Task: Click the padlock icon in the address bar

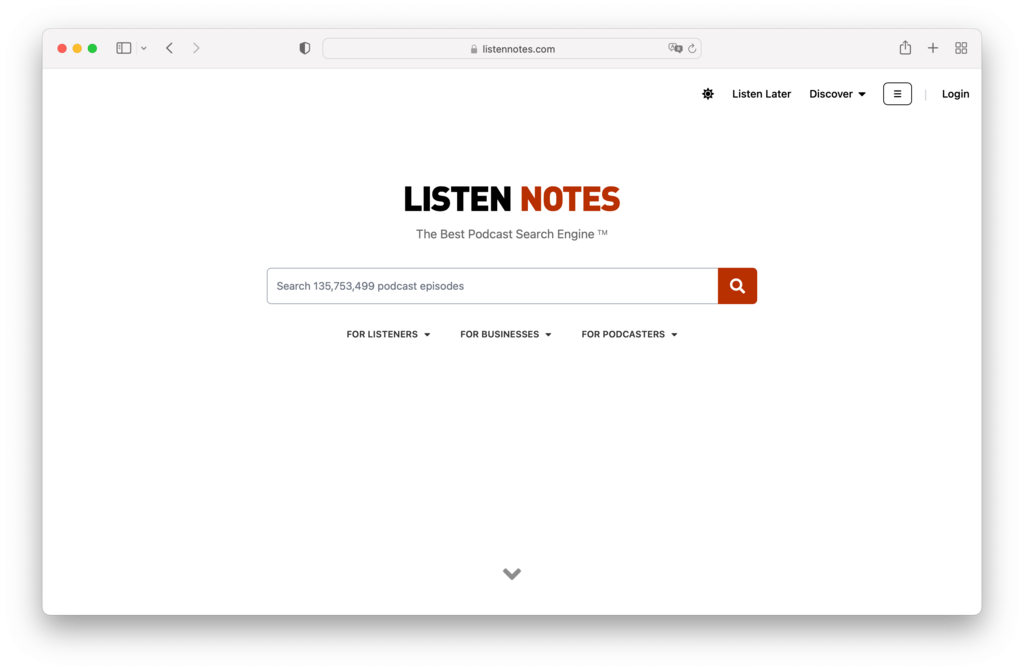Action: (x=474, y=49)
